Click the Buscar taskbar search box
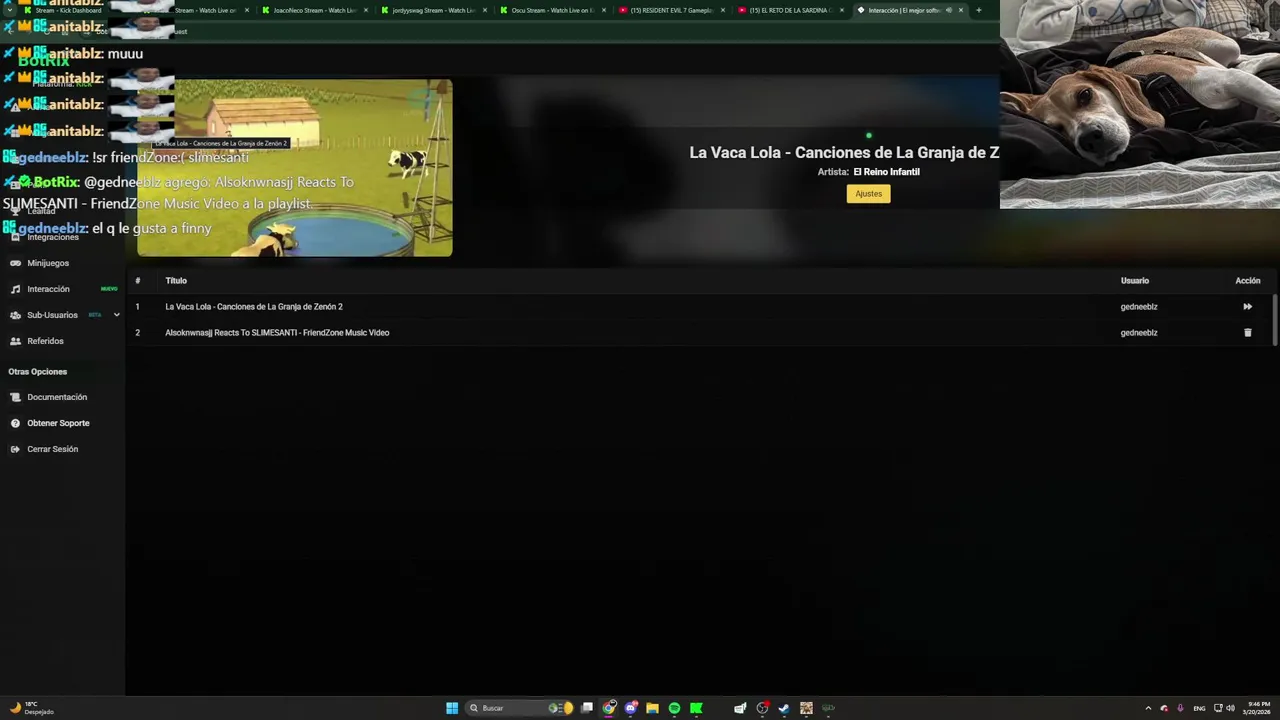Screen dimensions: 1280x720 point(521,708)
